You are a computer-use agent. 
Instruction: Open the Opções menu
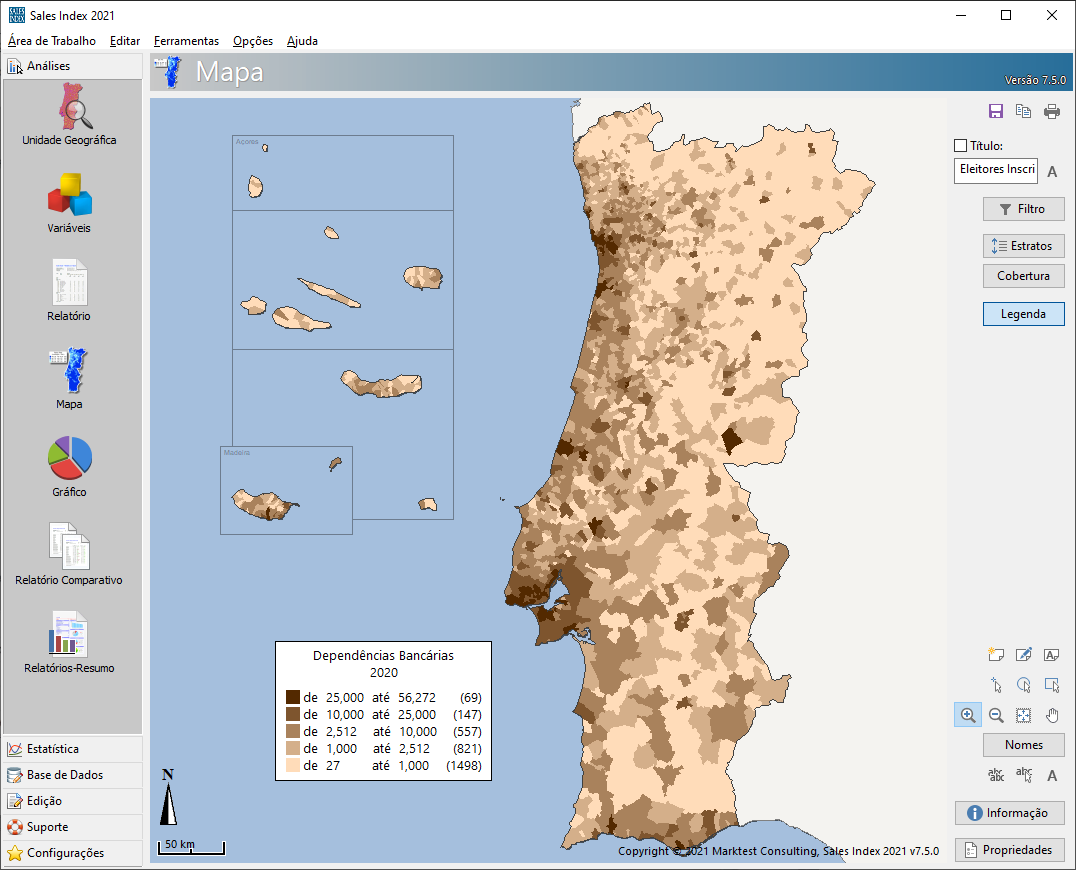(x=252, y=41)
